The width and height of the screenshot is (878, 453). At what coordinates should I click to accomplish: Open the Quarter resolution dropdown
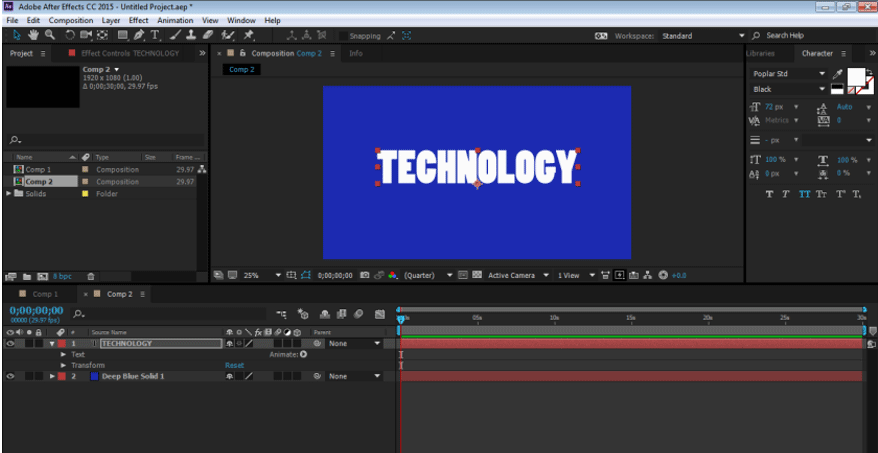[x=428, y=275]
